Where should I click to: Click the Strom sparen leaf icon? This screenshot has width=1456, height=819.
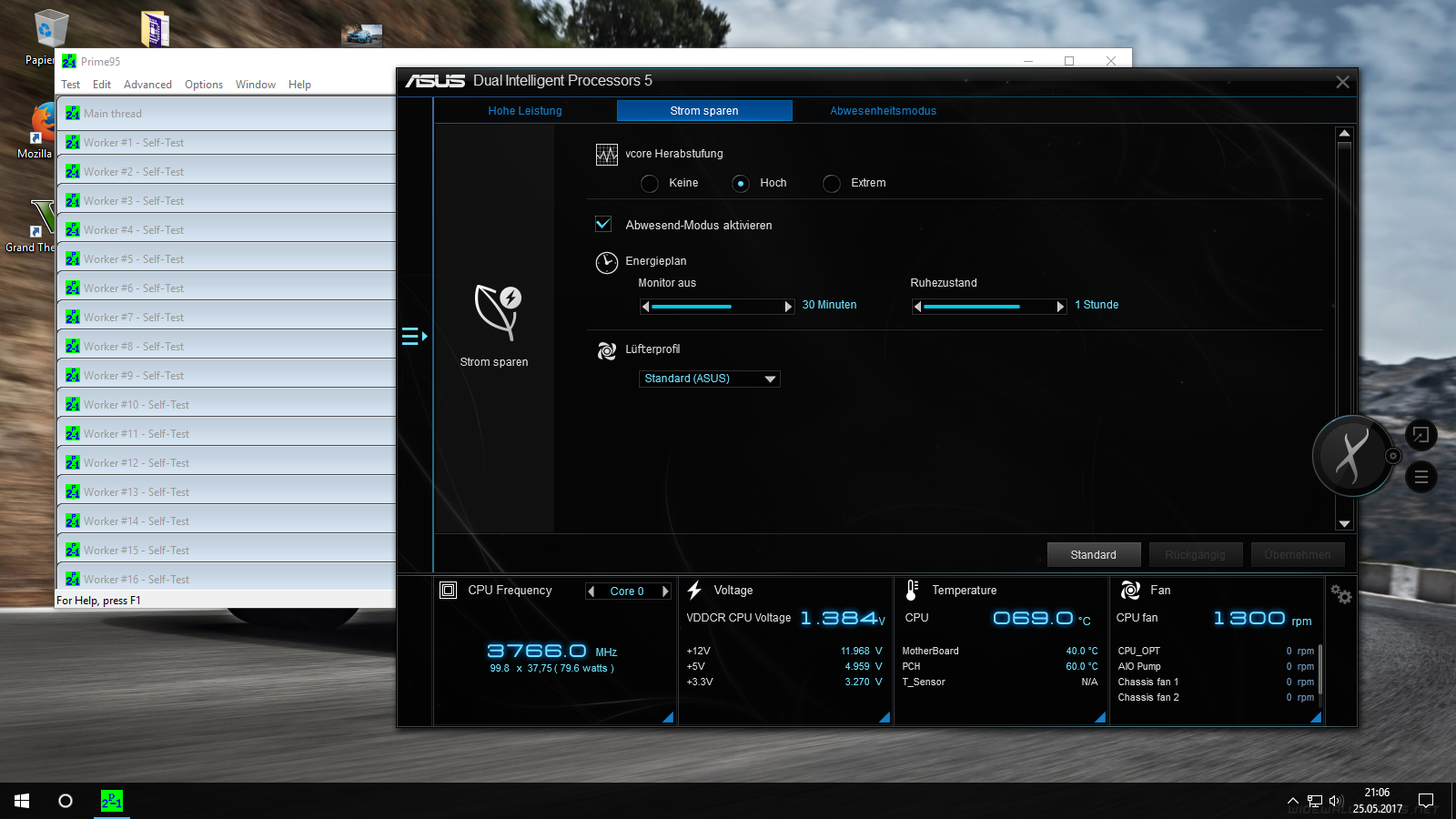[x=498, y=312]
